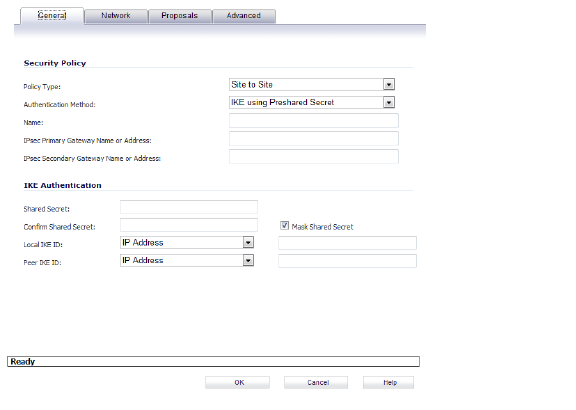Open Help for this dialog
576x410 pixels.
tap(388, 382)
